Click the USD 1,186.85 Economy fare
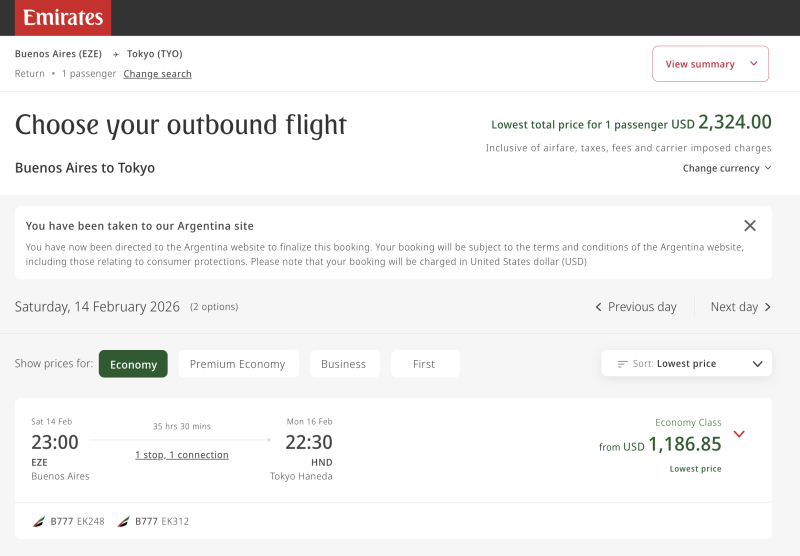Screen dimensions: 800x556 click(x=684, y=445)
